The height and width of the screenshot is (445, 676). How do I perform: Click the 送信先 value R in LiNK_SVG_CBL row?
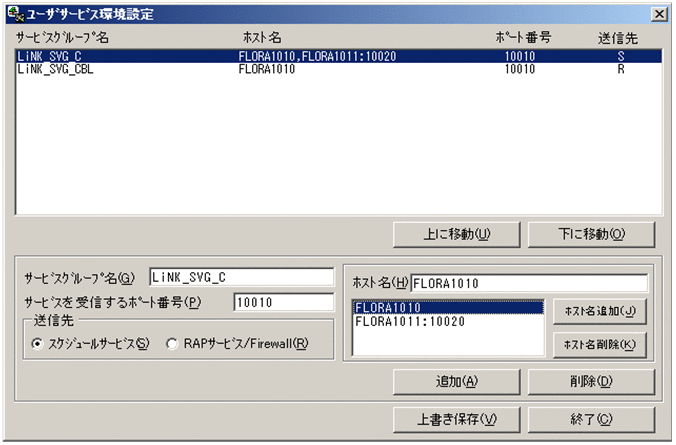click(621, 69)
